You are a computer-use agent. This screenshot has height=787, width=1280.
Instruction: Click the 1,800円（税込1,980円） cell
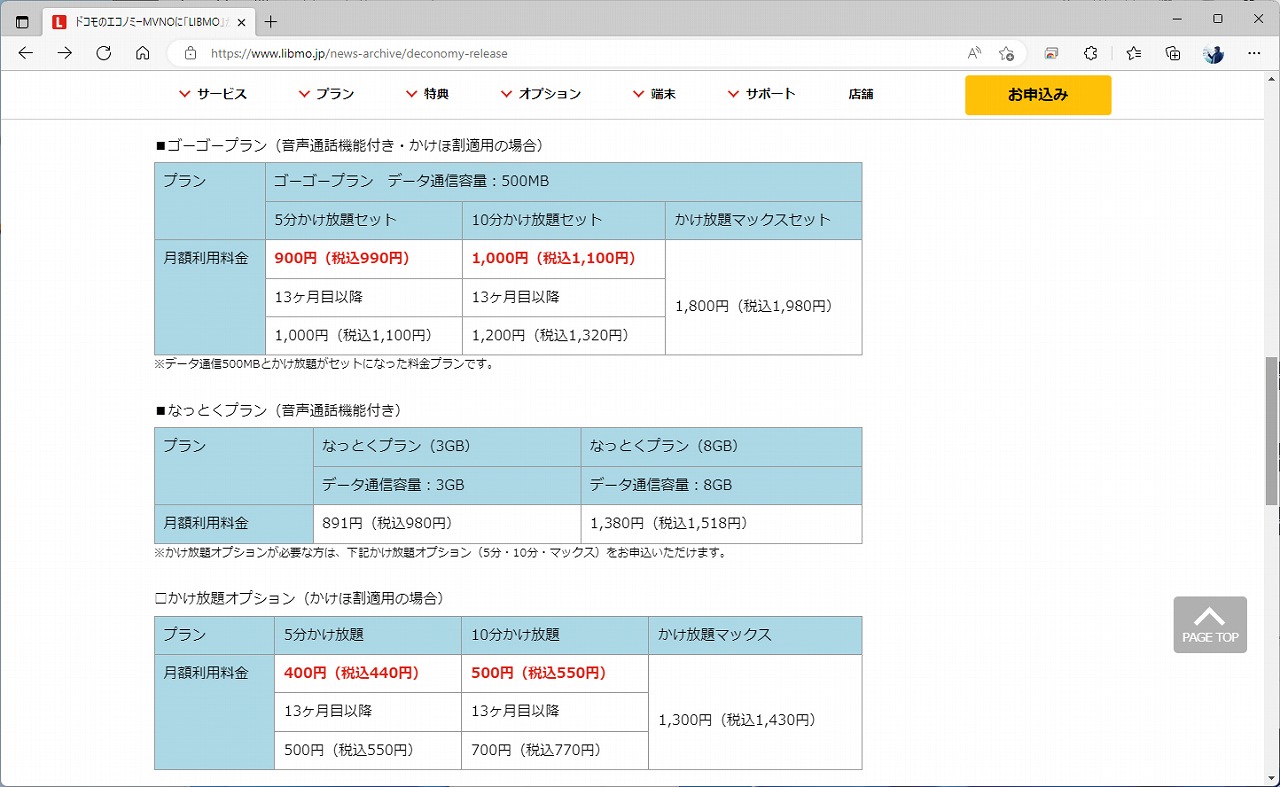point(763,297)
